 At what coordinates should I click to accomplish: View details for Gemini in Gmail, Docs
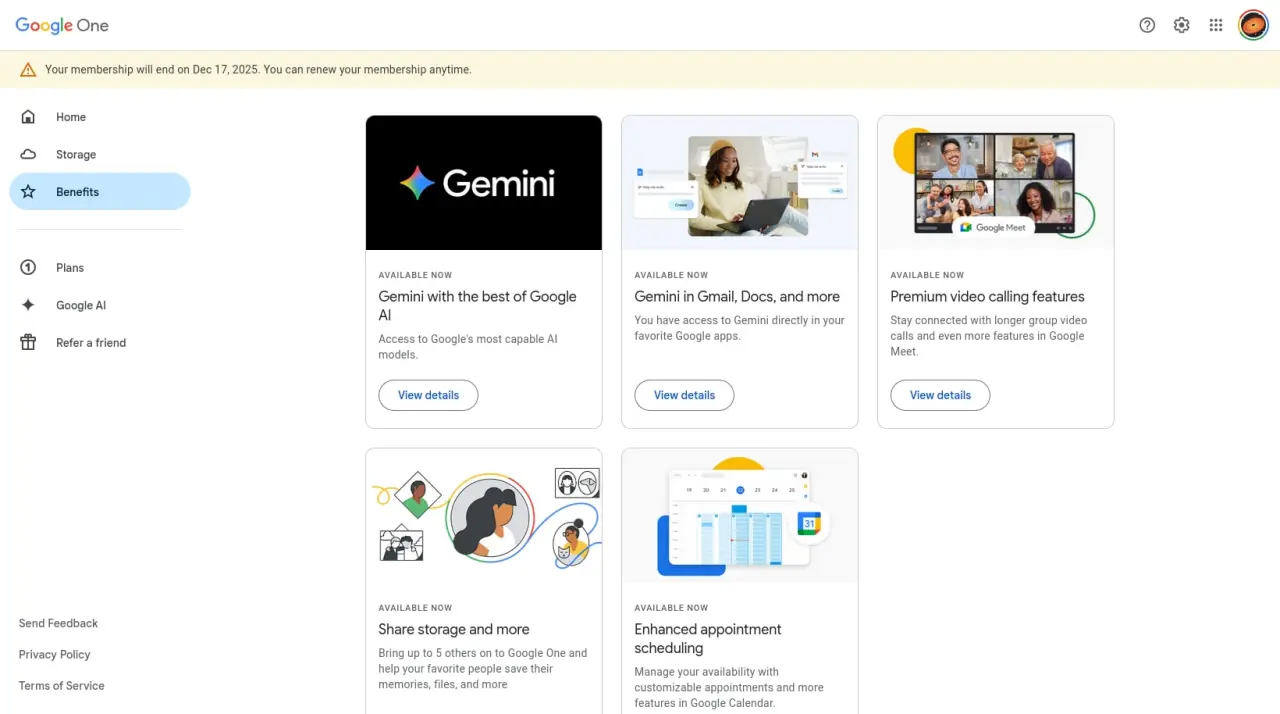point(684,395)
